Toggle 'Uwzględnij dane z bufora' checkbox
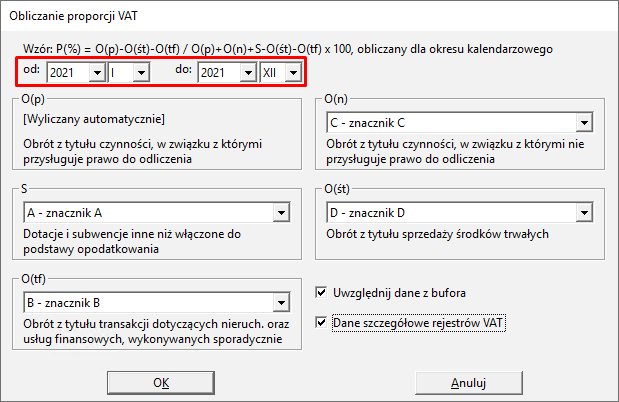The image size is (619, 402). [321, 293]
